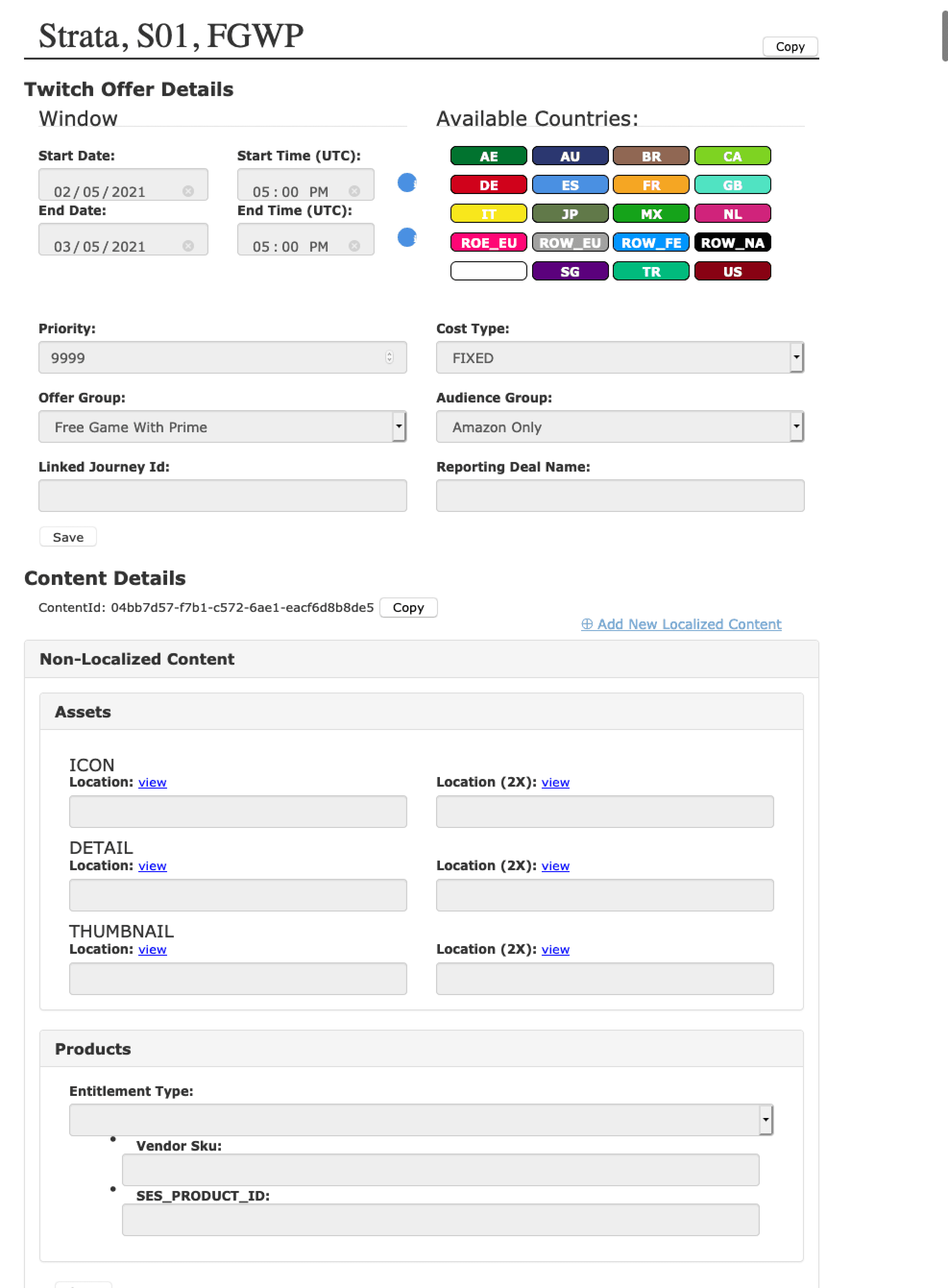Open the Cost Type dropdown
948x1288 pixels.
pos(620,357)
